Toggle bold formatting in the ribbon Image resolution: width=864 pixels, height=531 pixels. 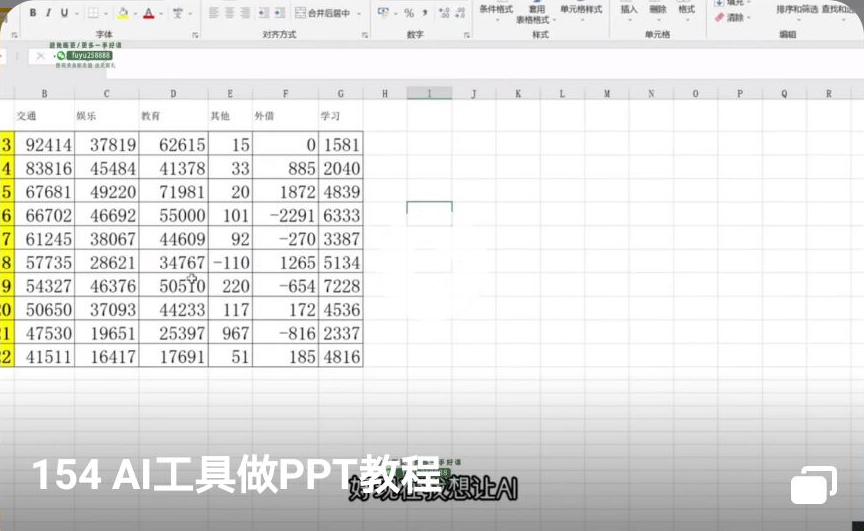point(33,13)
